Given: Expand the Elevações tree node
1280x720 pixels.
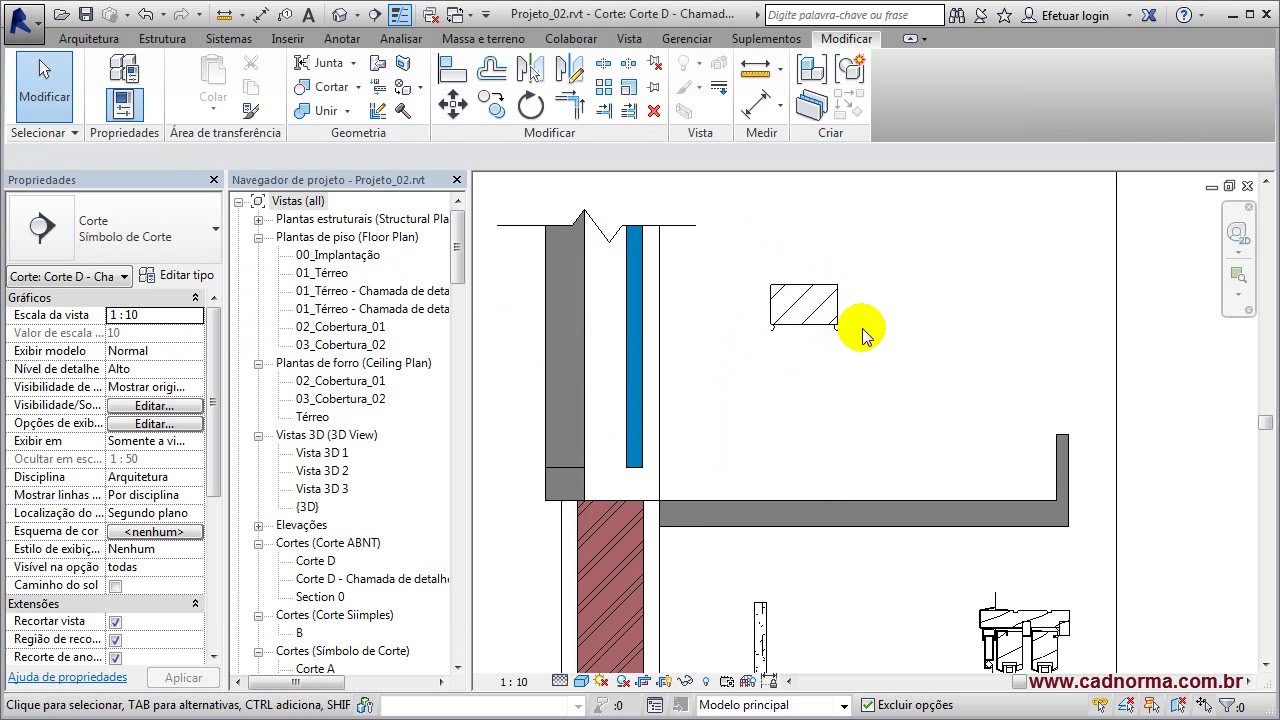Looking at the screenshot, I should (x=258, y=525).
